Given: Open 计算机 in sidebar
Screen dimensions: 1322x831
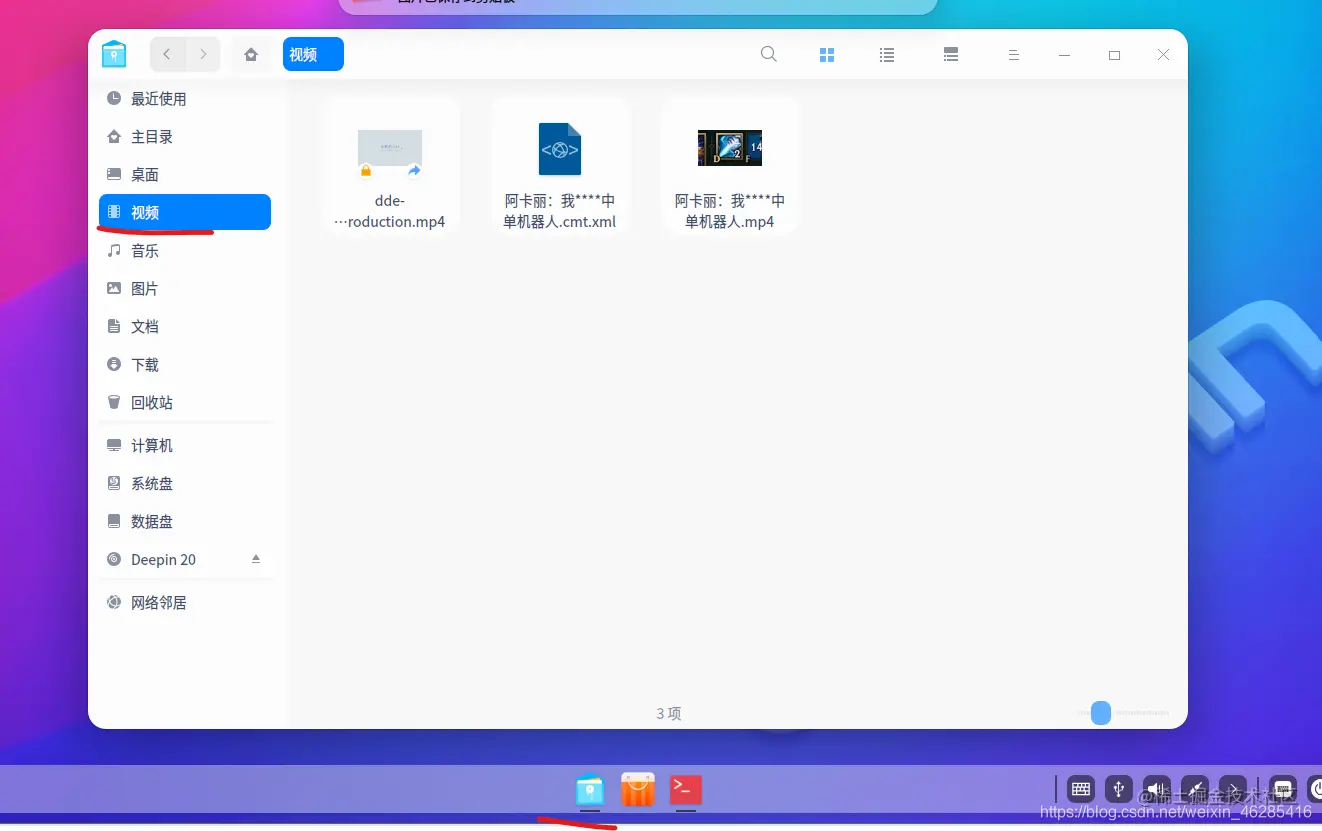Looking at the screenshot, I should (185, 446).
